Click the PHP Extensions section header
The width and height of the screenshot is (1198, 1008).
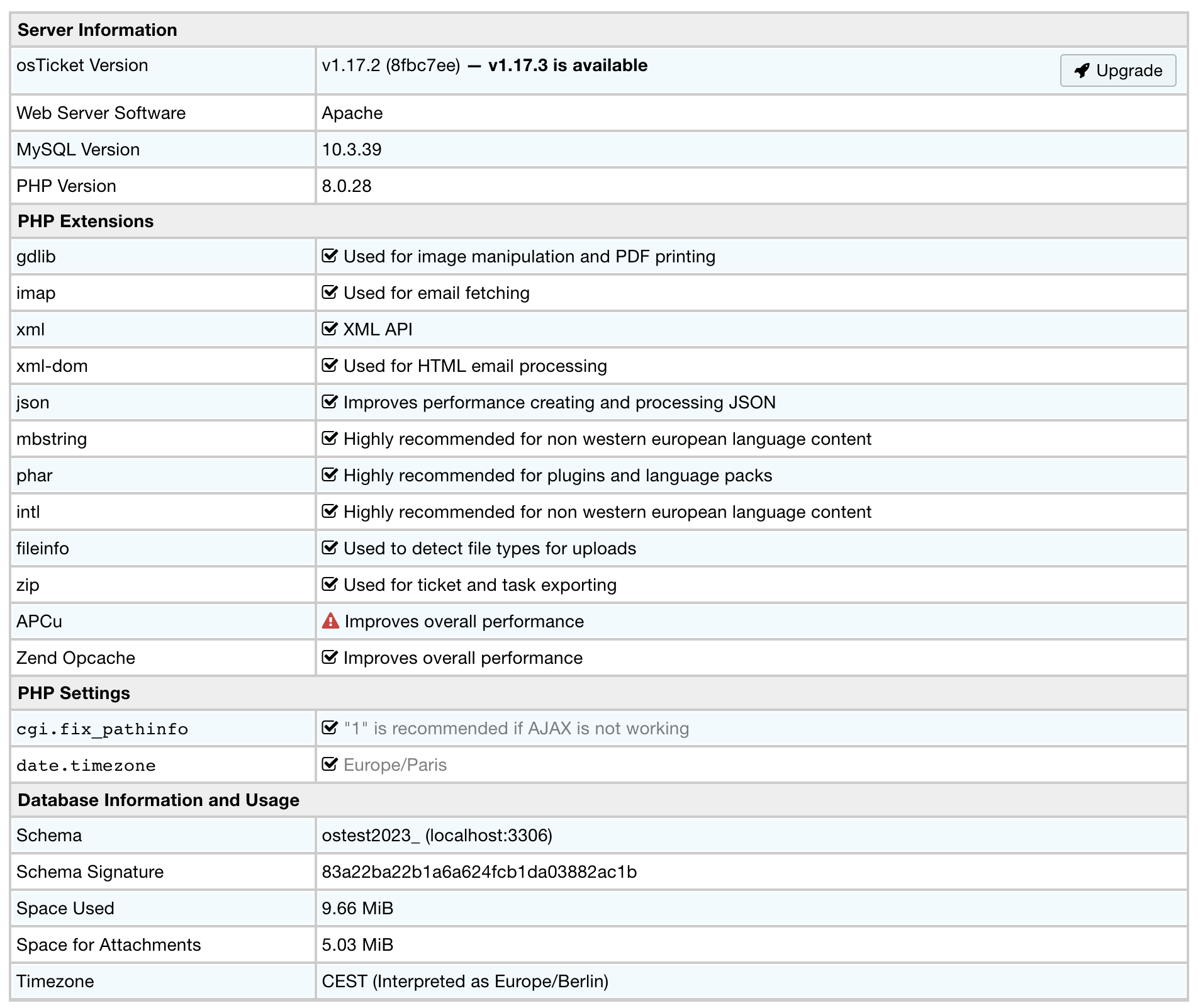(x=86, y=221)
